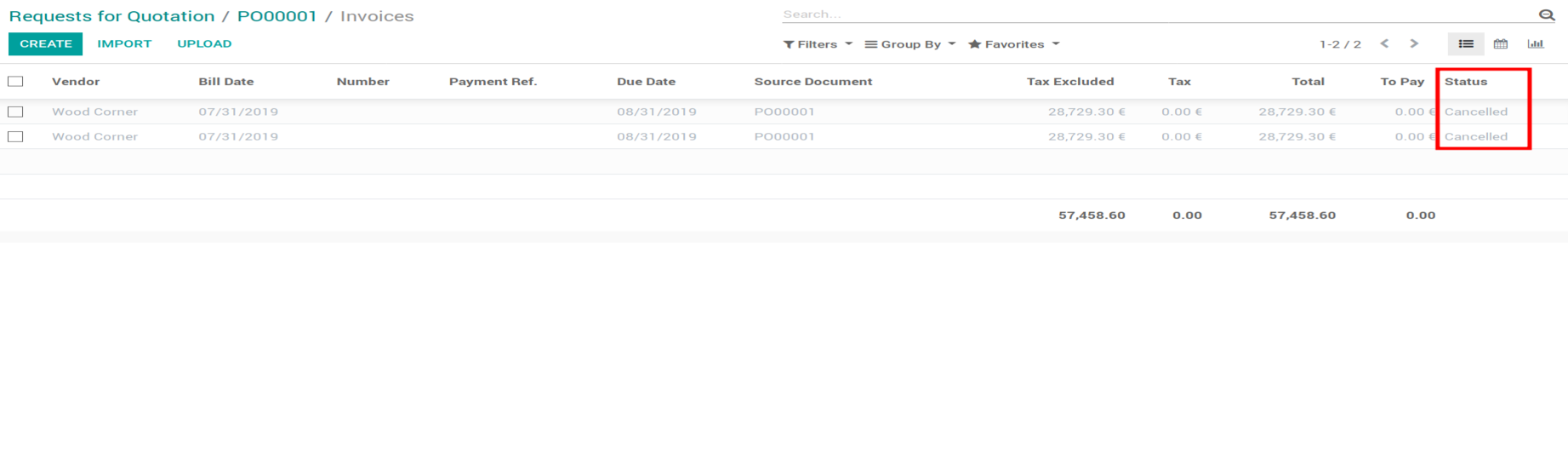
Task: Switch to graph view icon
Action: (1535, 44)
